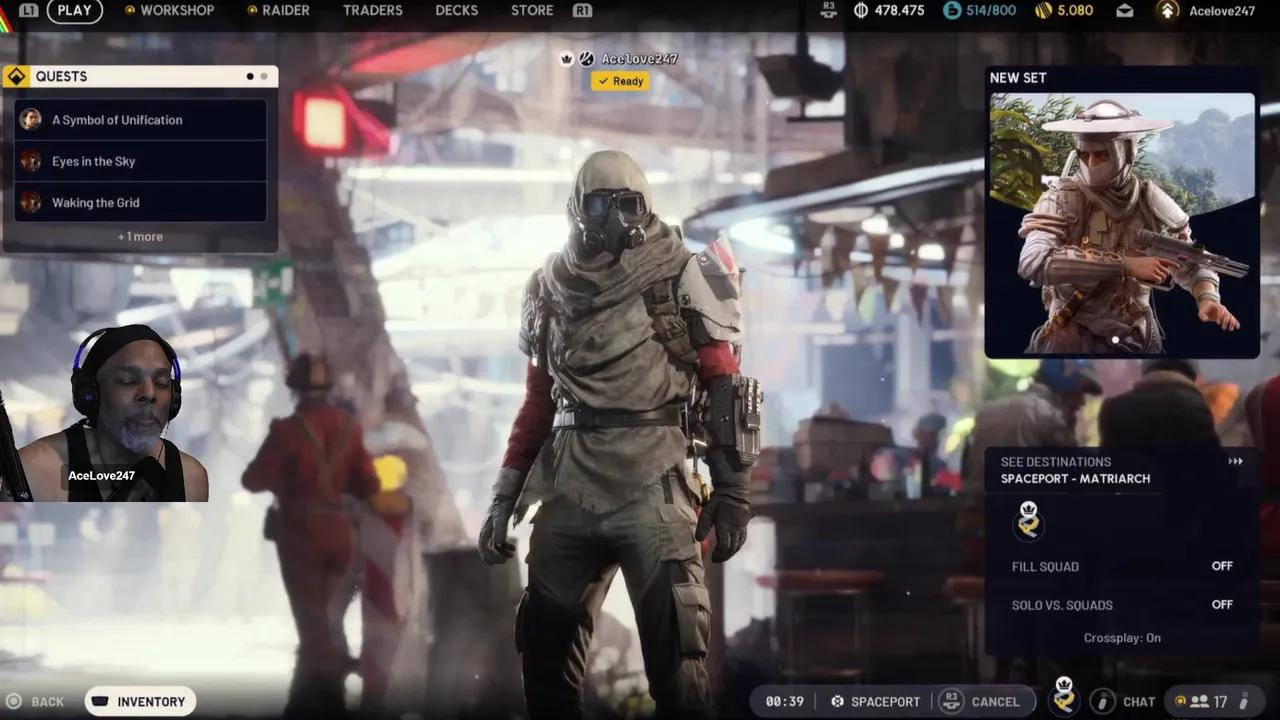This screenshot has width=1280, height=720.
Task: Click the Eyes in the Sky quest icon
Action: coord(31,161)
